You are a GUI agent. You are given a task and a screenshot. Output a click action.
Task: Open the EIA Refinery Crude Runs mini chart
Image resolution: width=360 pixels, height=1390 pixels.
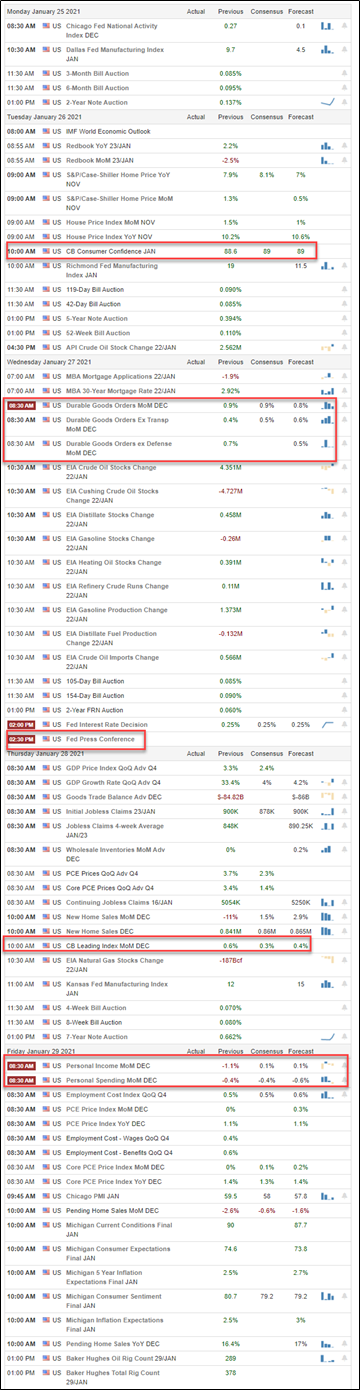pos(328,587)
